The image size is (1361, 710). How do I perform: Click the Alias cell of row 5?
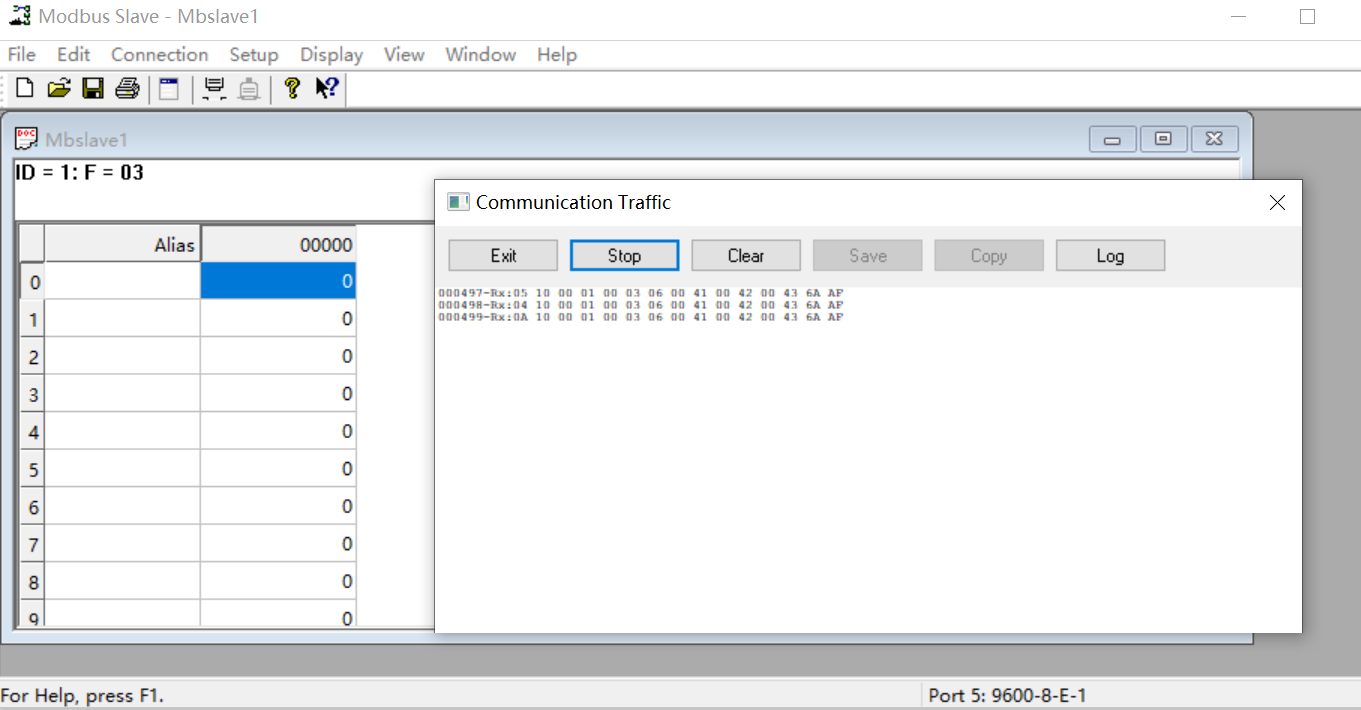click(123, 469)
